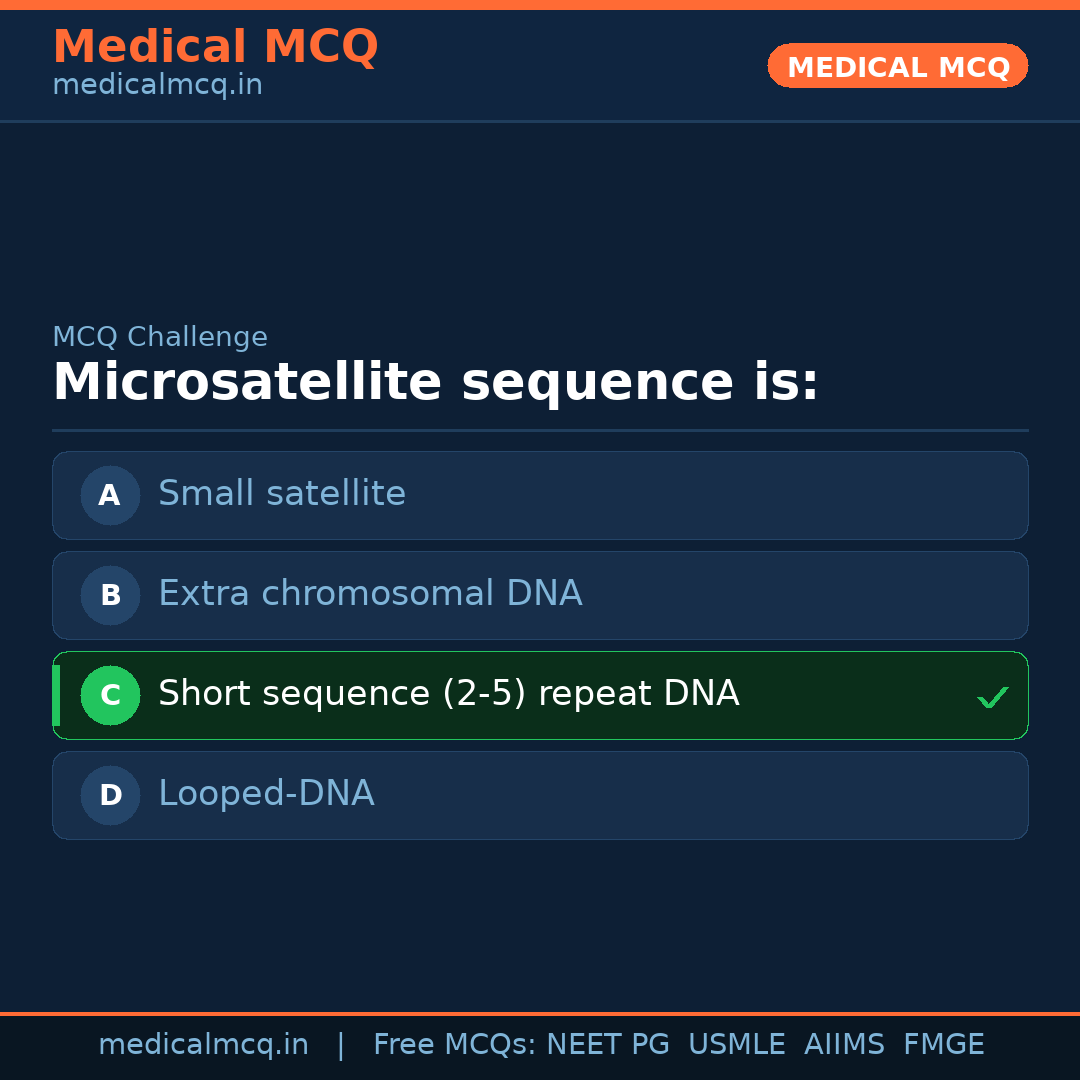Click the "MCQ Challenge" label

click(x=160, y=337)
